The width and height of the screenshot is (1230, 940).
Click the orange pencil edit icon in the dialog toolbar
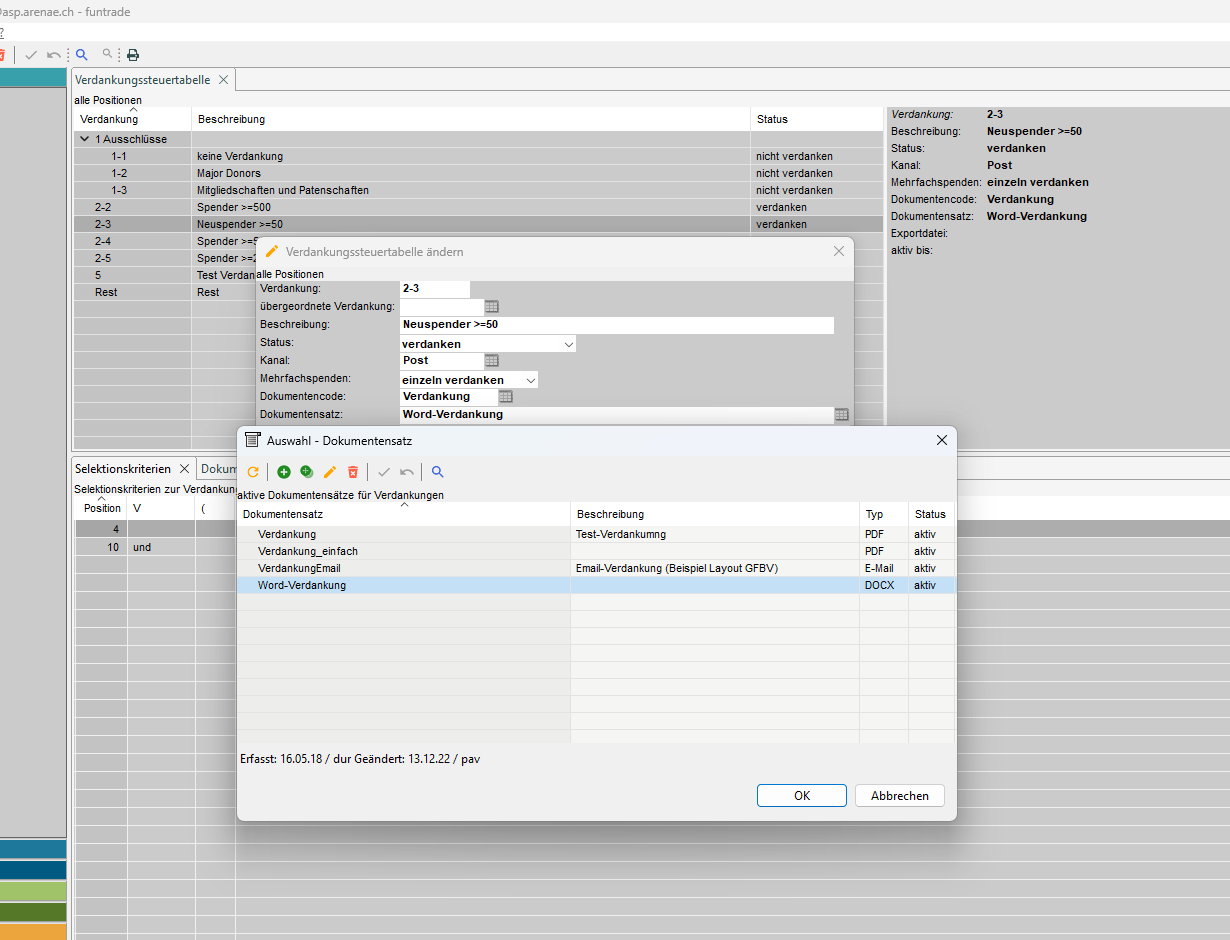click(x=330, y=472)
